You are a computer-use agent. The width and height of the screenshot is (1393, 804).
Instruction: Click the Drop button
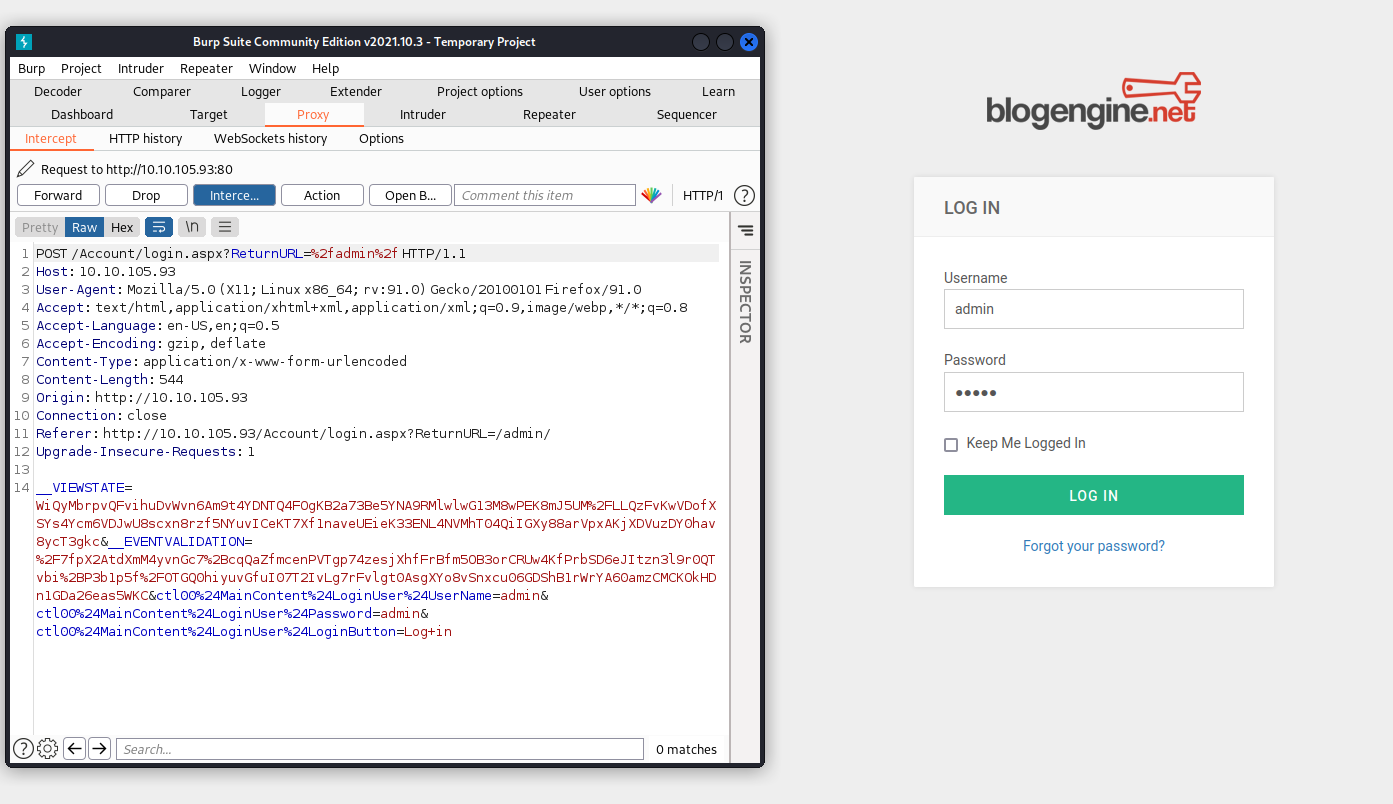(146, 195)
